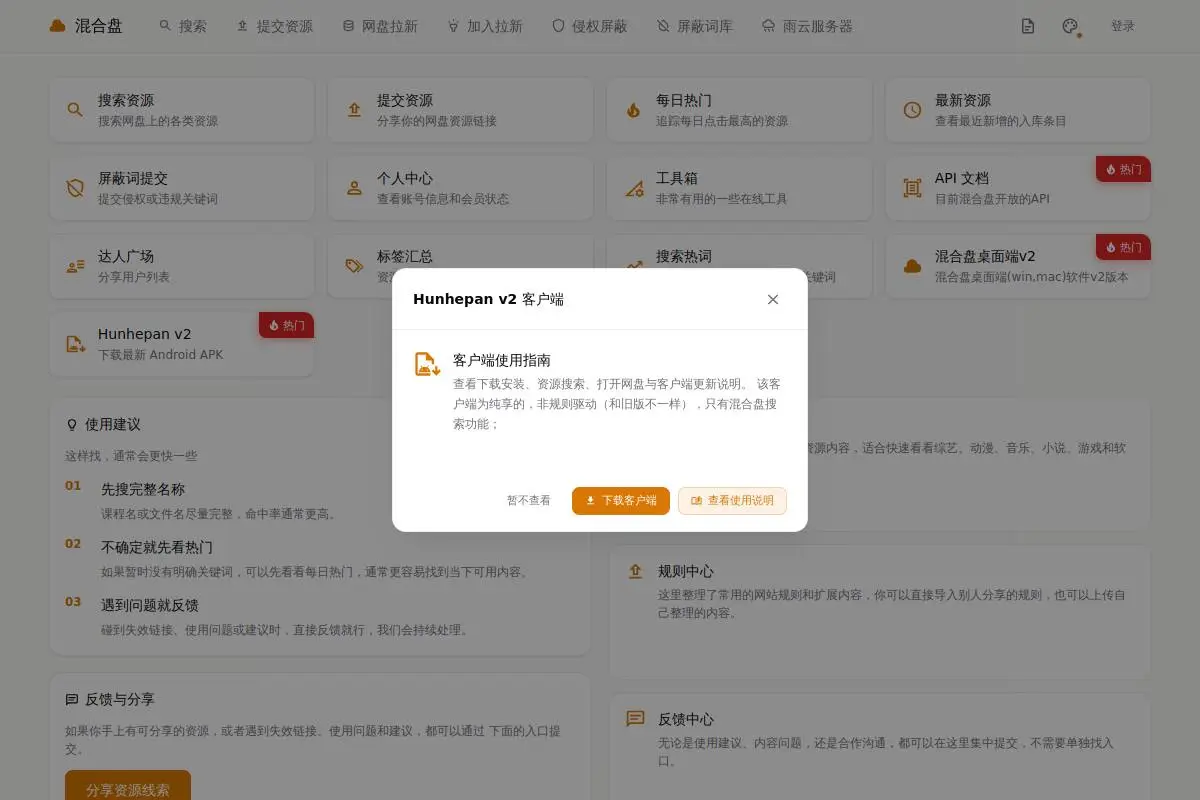Click the document icon in top bar
The height and width of the screenshot is (800, 1200).
click(x=1028, y=26)
